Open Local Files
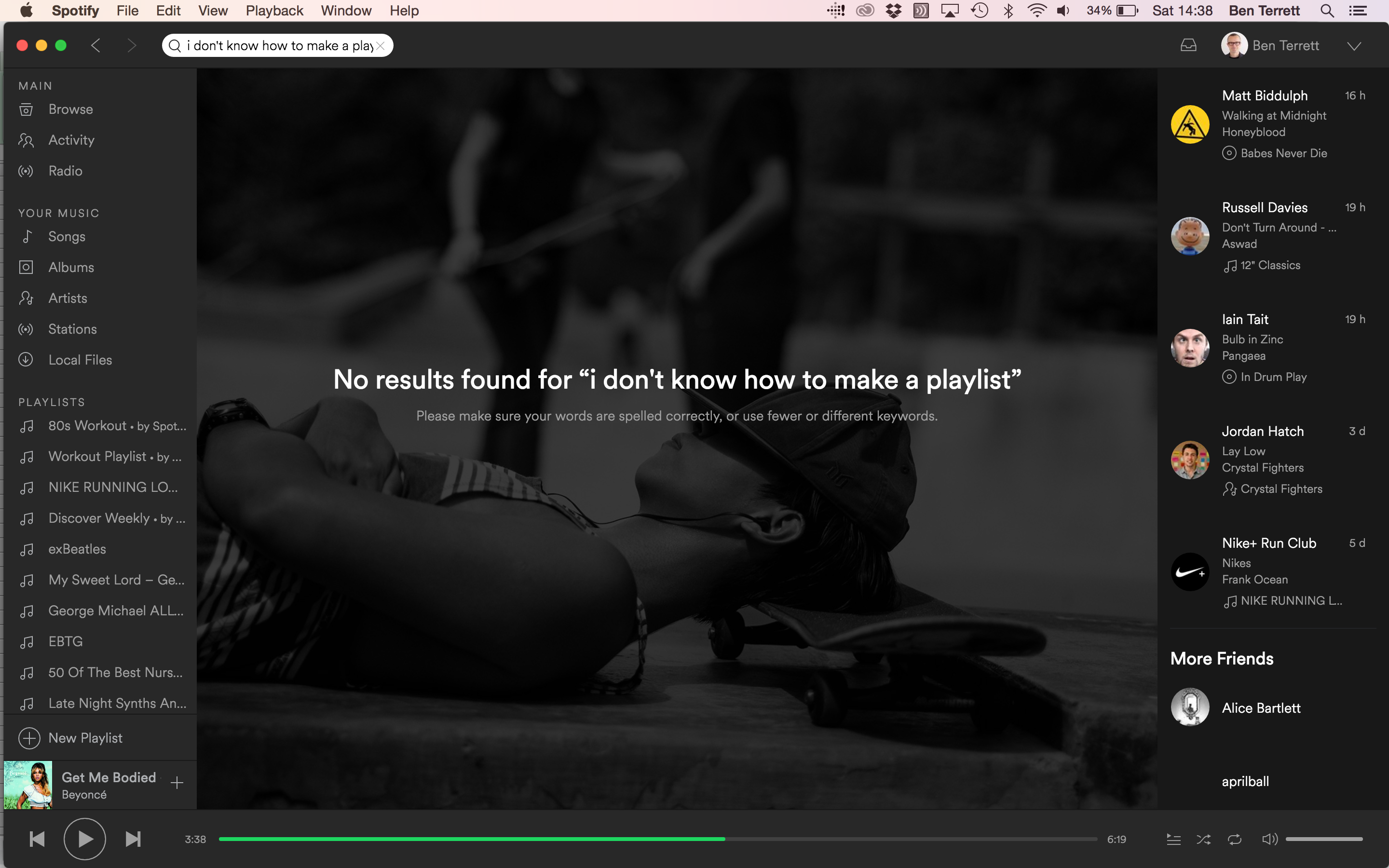Screen dimensions: 1389x868 [x=80, y=359]
